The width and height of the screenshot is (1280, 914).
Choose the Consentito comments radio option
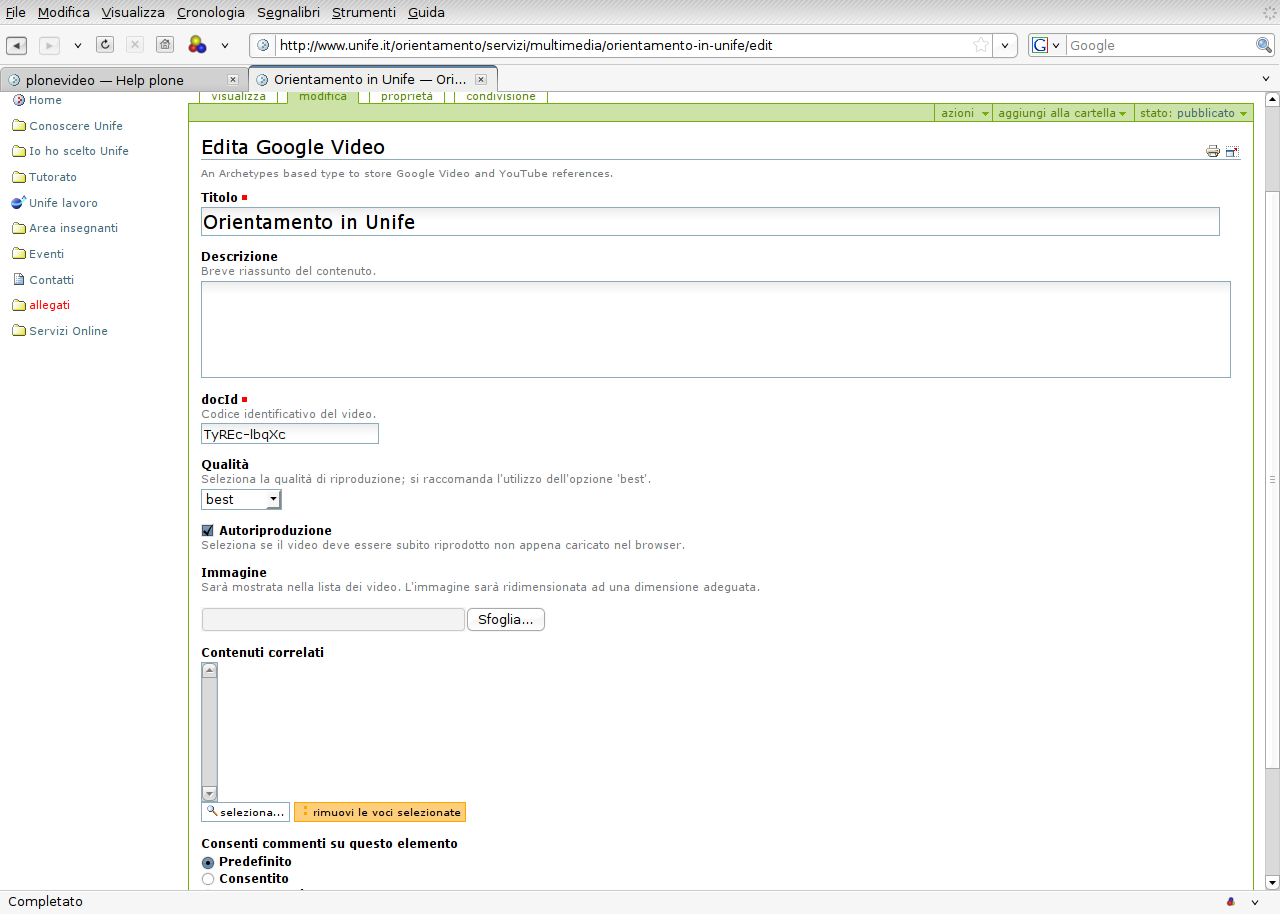[x=208, y=879]
